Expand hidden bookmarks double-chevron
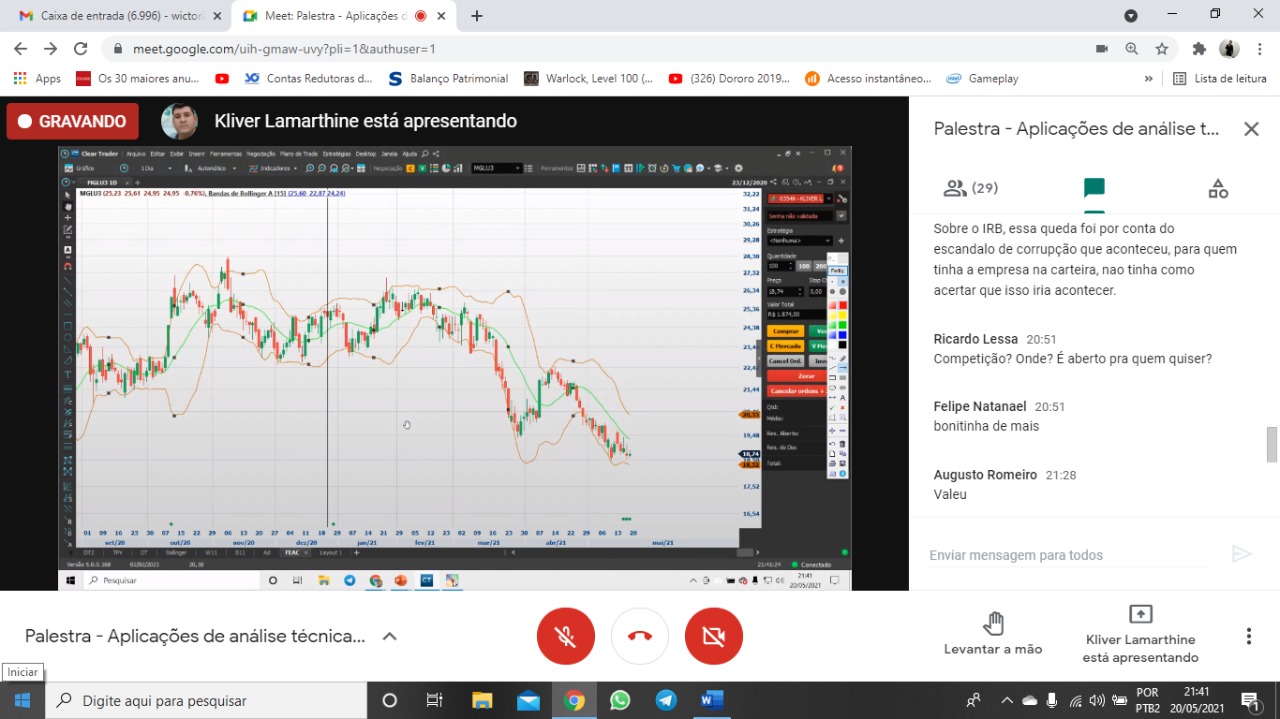Image resolution: width=1280 pixels, height=719 pixels. (x=1148, y=78)
